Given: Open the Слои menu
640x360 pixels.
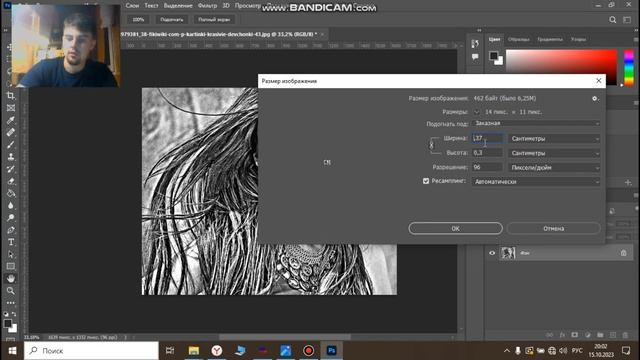Looking at the screenshot, I should [x=132, y=6].
